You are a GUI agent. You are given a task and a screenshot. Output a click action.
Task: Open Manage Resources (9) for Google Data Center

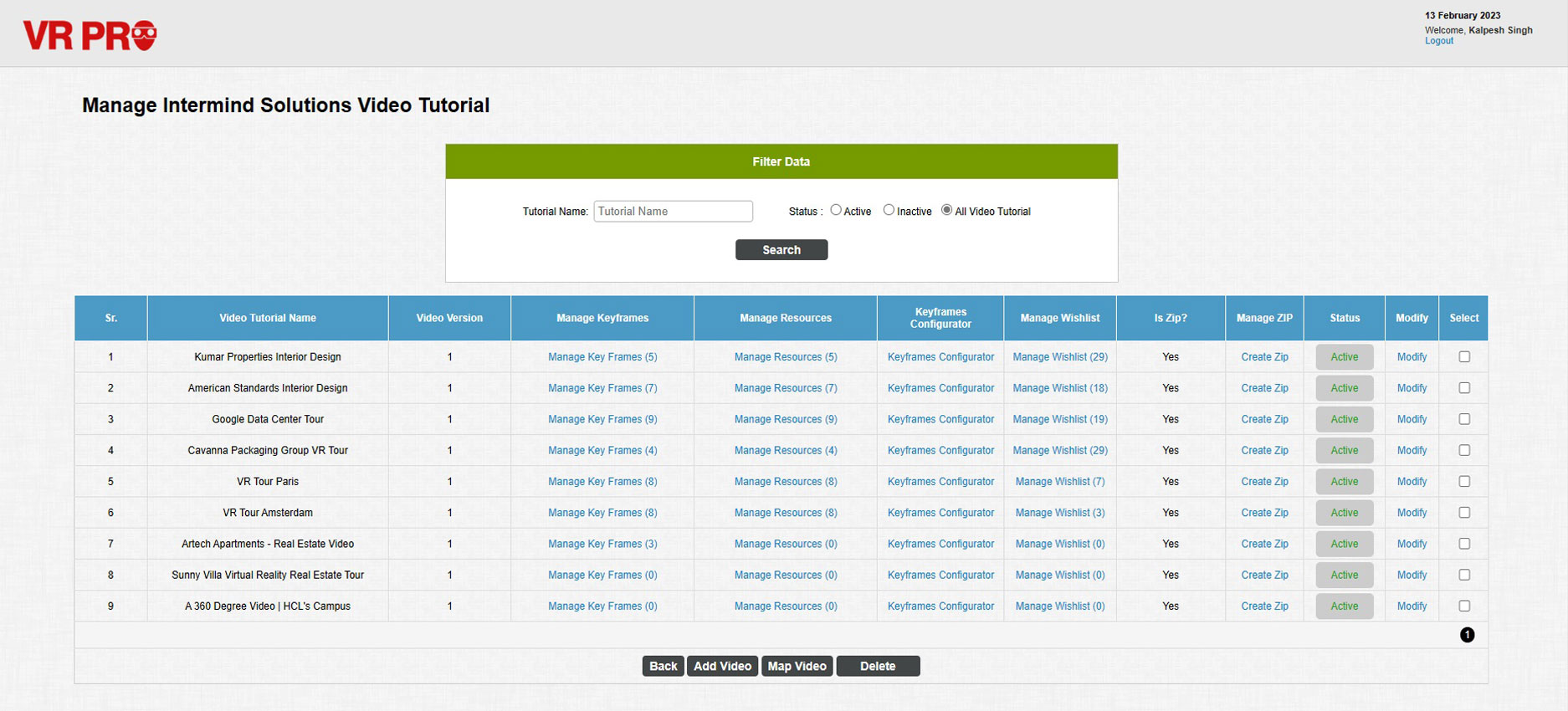coord(786,419)
